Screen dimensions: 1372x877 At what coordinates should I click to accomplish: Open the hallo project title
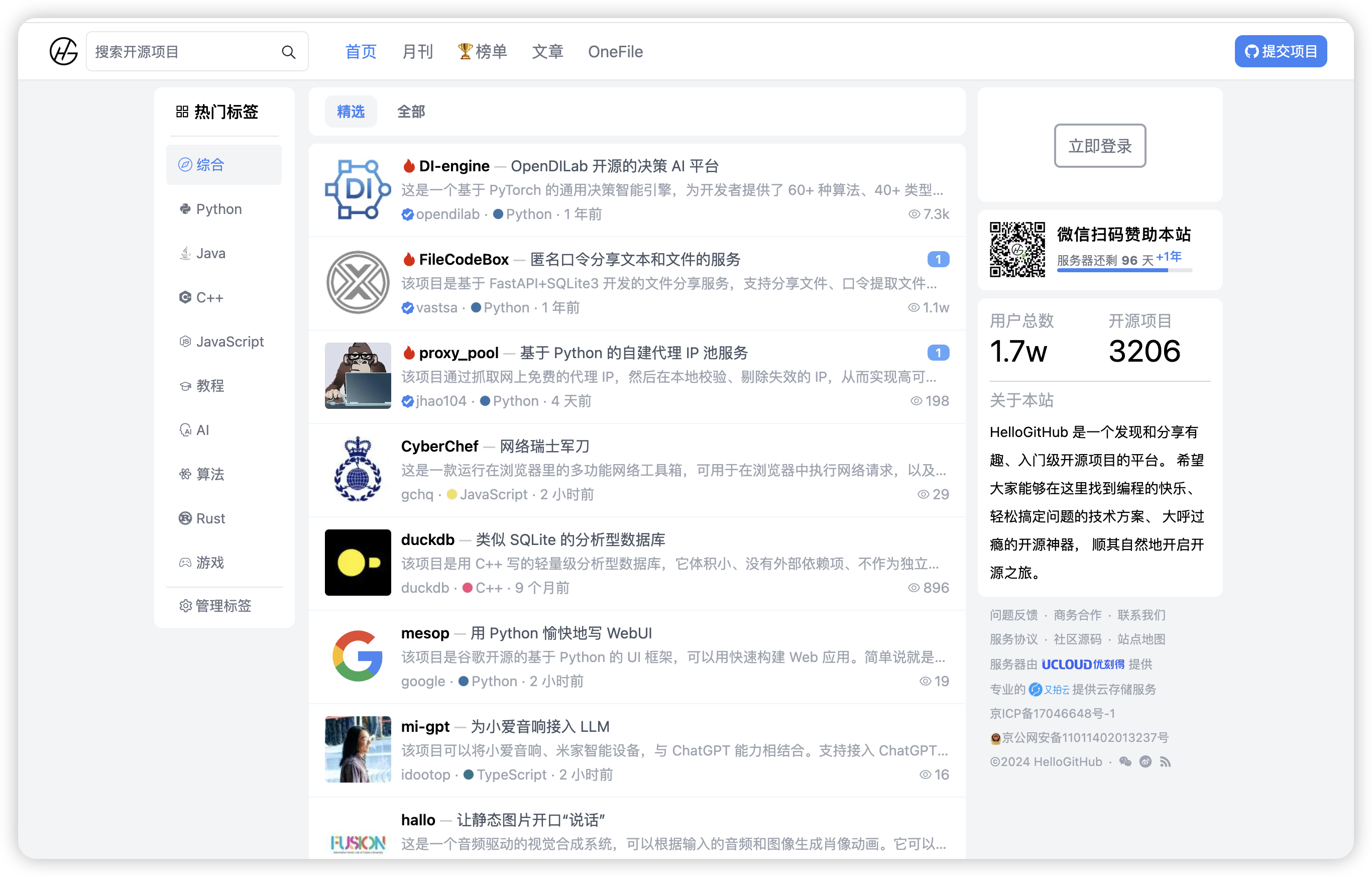pyautogui.click(x=418, y=821)
